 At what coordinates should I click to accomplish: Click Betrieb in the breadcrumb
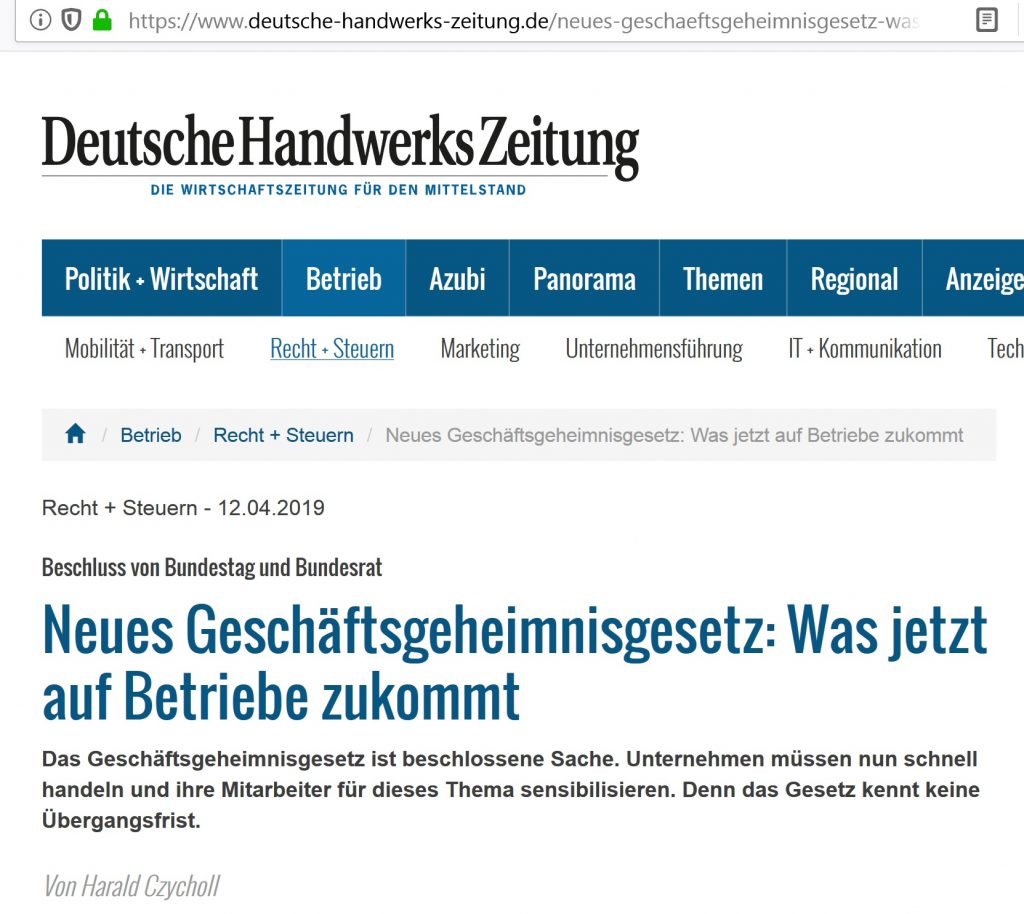[x=151, y=435]
